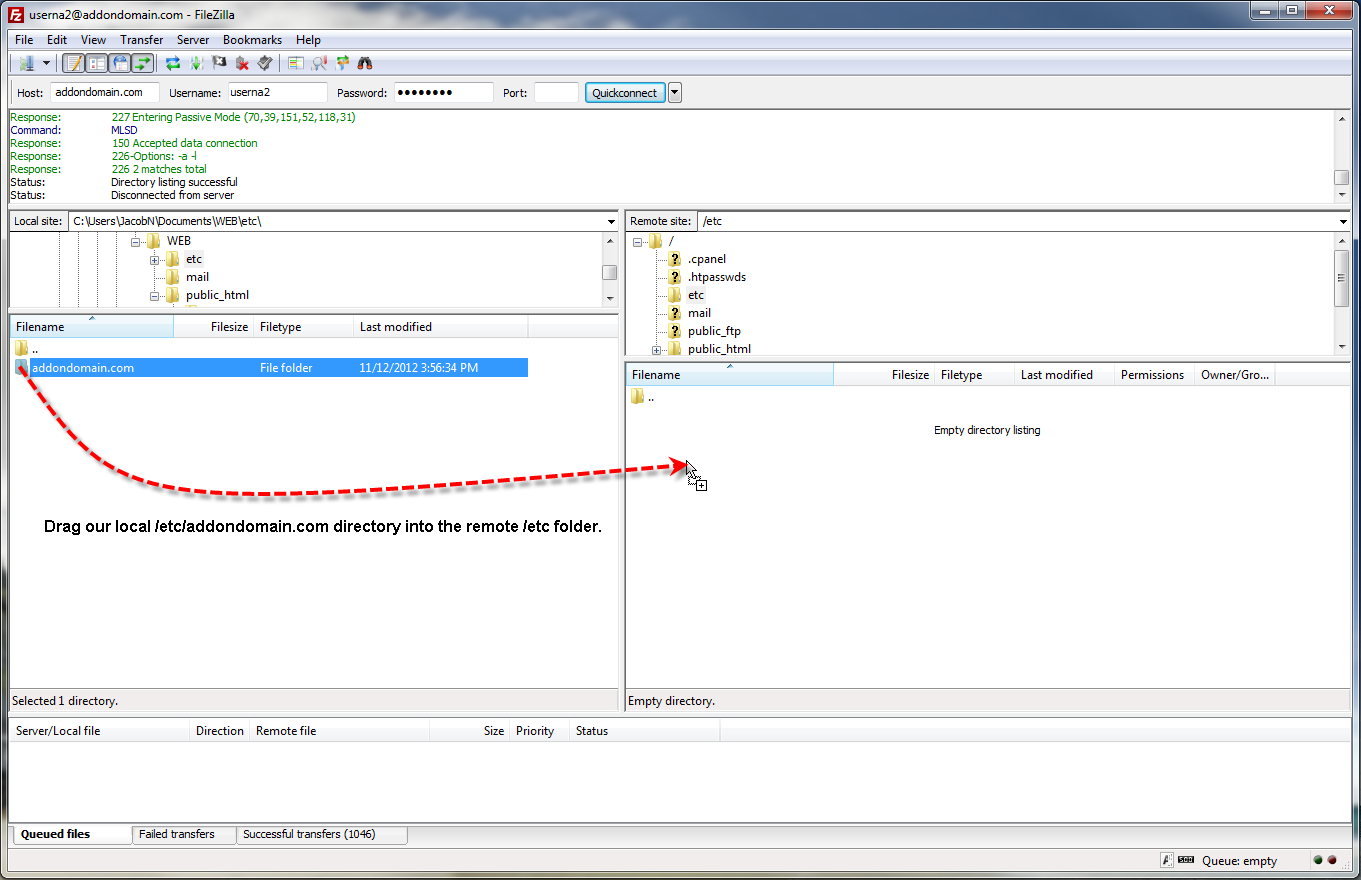Click the Refresh file lists icon
This screenshot has height=880, width=1361.
coord(173,63)
